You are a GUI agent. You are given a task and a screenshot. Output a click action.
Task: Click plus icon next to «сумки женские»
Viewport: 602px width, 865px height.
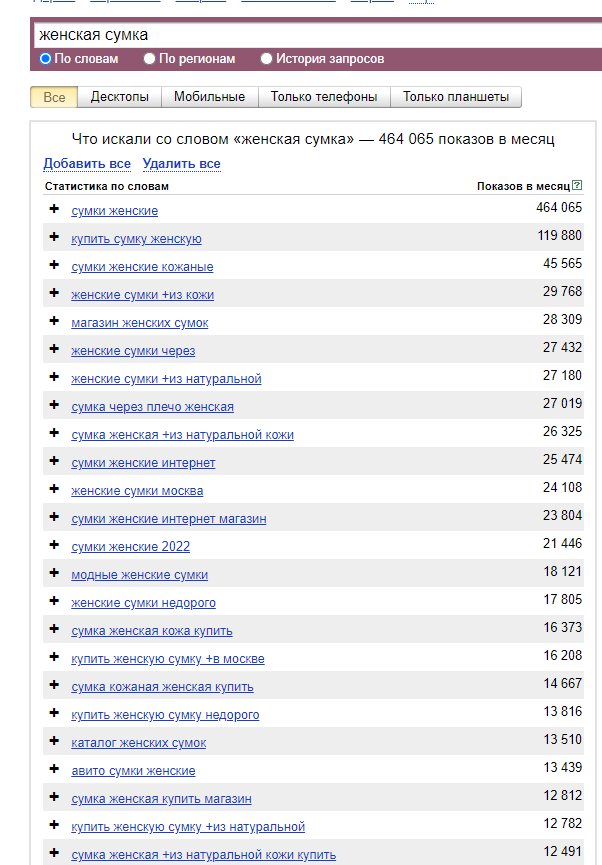pos(54,209)
